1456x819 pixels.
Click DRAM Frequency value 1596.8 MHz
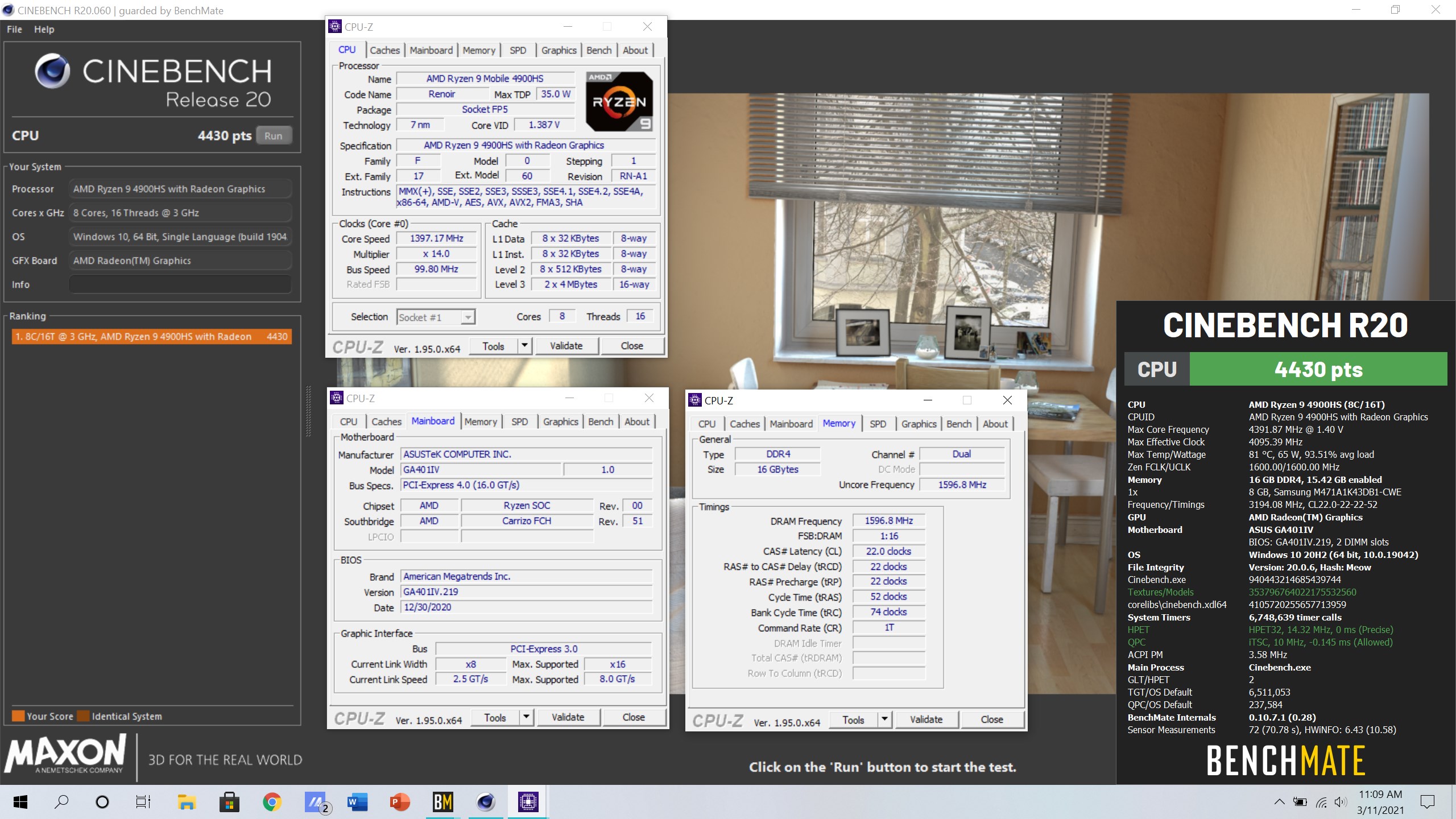tap(888, 520)
